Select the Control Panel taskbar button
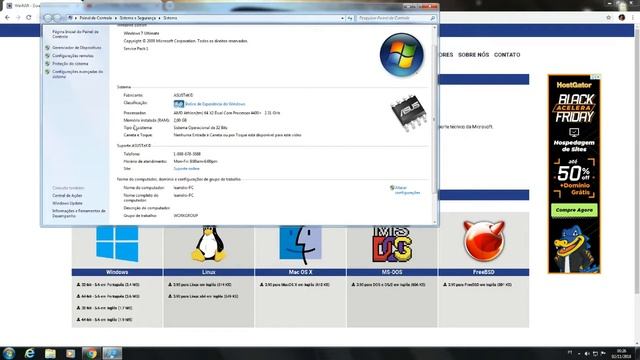Screen dimensions: 640x360 click(x=112, y=353)
